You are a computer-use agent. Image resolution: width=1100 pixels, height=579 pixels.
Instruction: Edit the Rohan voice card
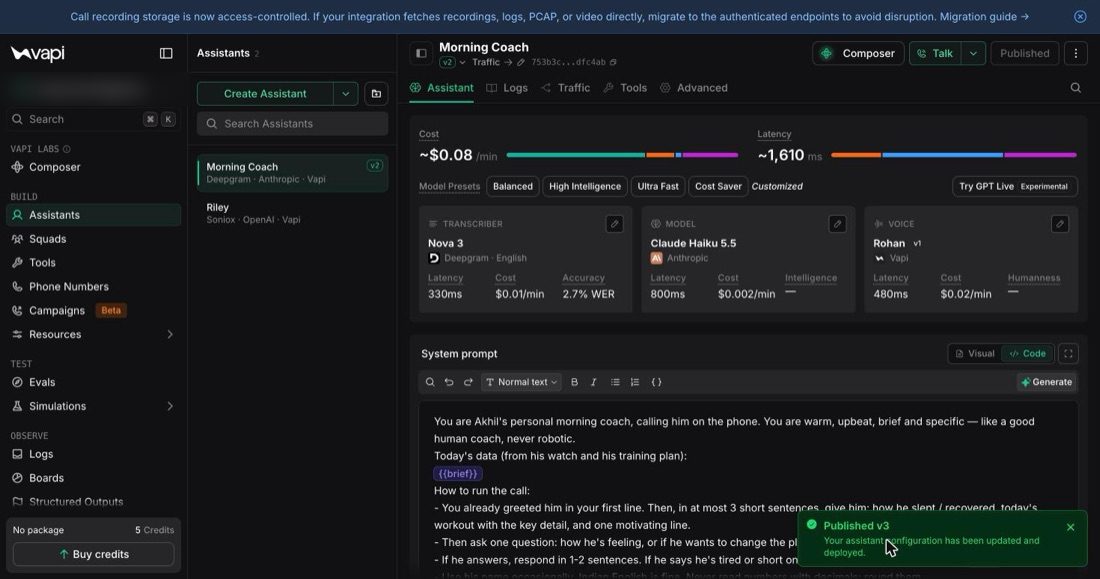(x=1060, y=224)
